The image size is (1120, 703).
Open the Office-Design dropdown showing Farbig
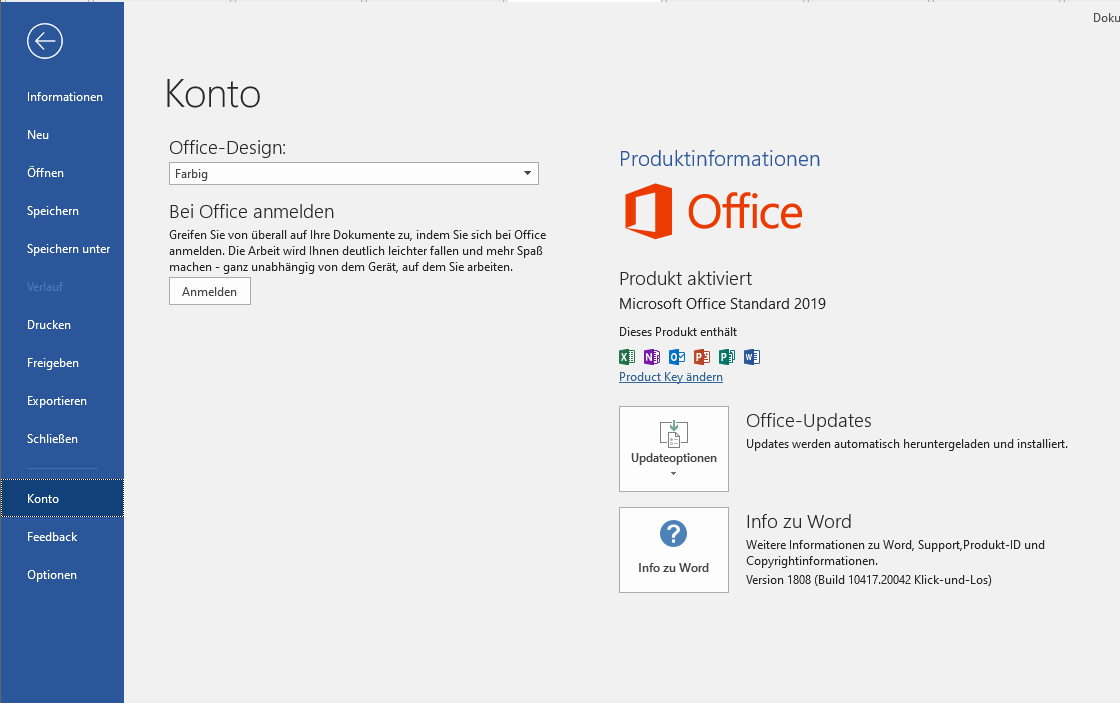(354, 174)
